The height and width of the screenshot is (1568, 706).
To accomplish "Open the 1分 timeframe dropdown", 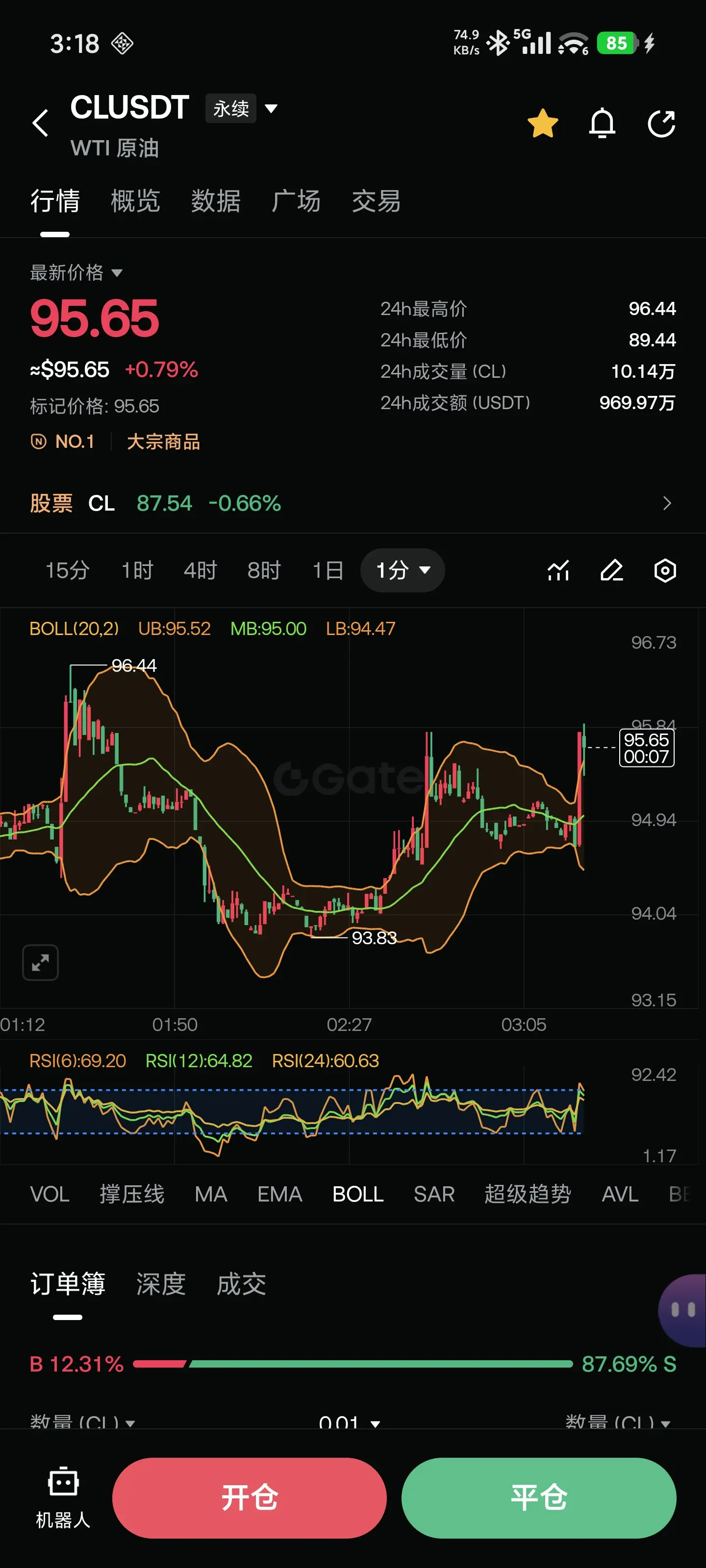I will coord(403,570).
